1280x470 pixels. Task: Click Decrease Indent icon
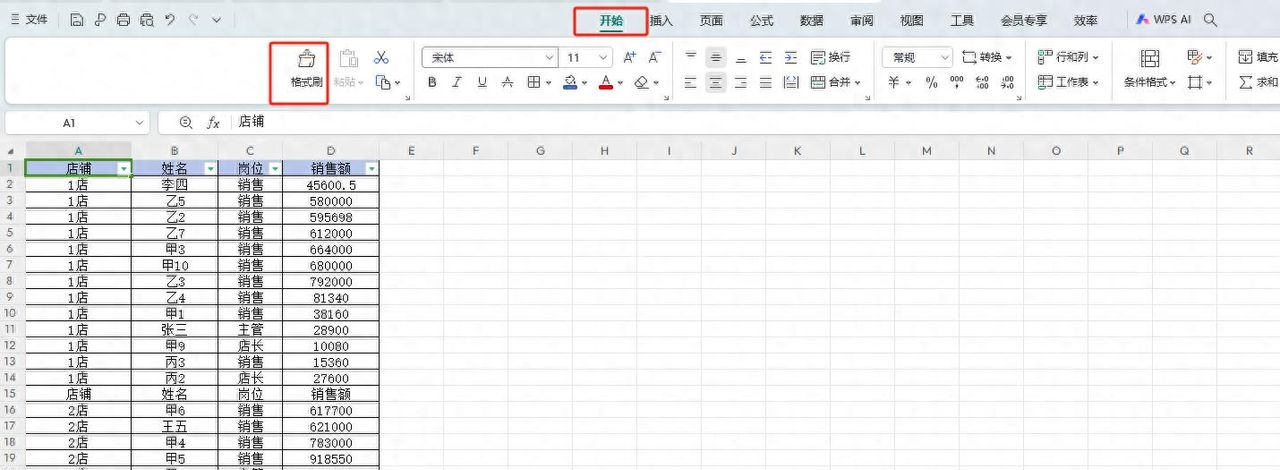coord(766,58)
